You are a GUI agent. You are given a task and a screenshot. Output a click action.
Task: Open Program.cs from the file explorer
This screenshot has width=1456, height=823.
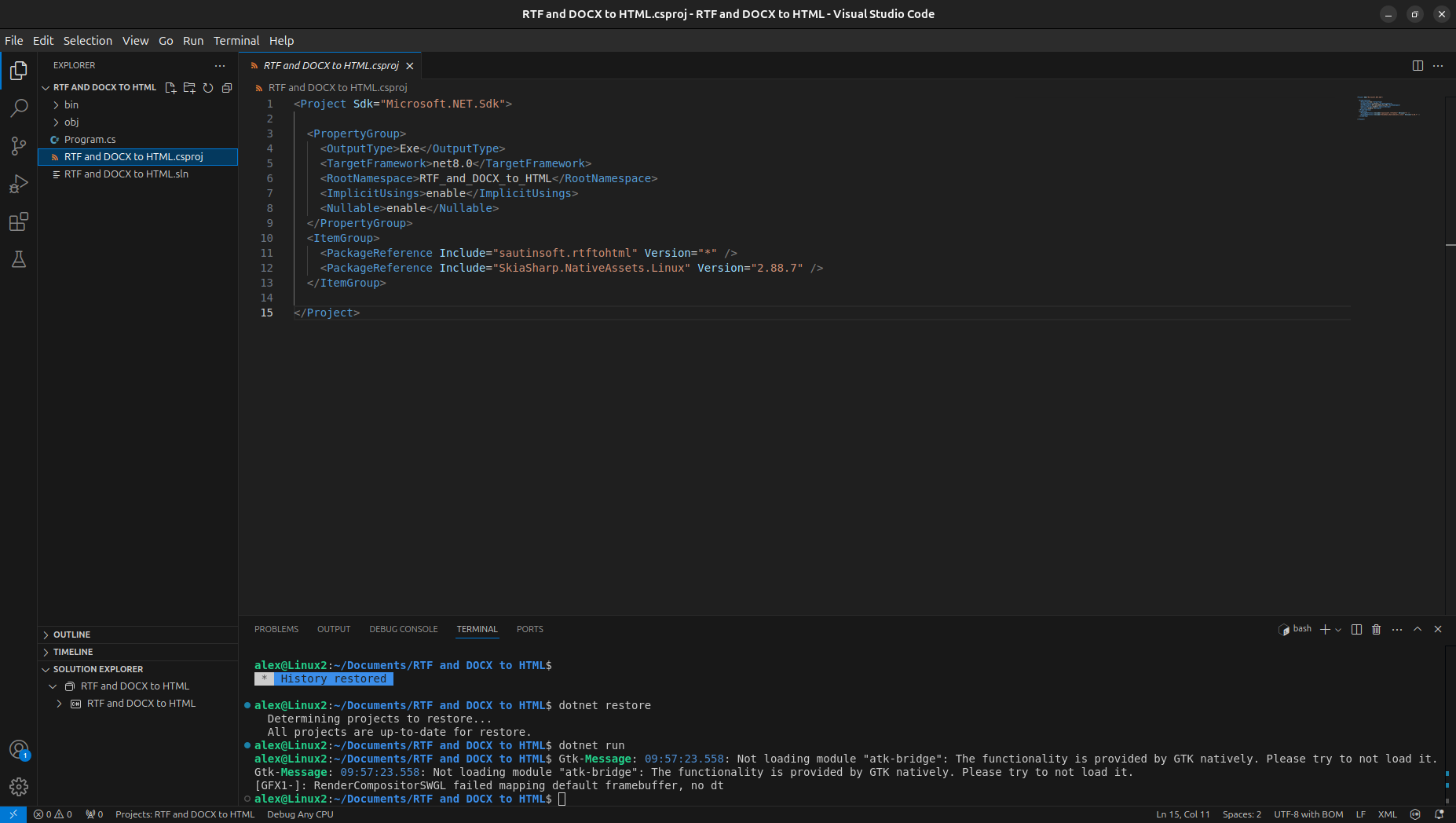click(x=90, y=140)
